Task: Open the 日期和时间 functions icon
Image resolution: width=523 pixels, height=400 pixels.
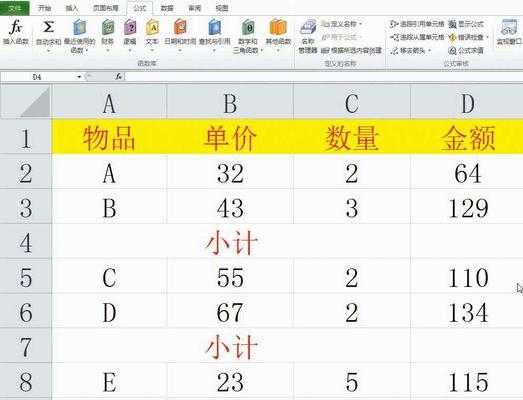Action: tap(180, 27)
